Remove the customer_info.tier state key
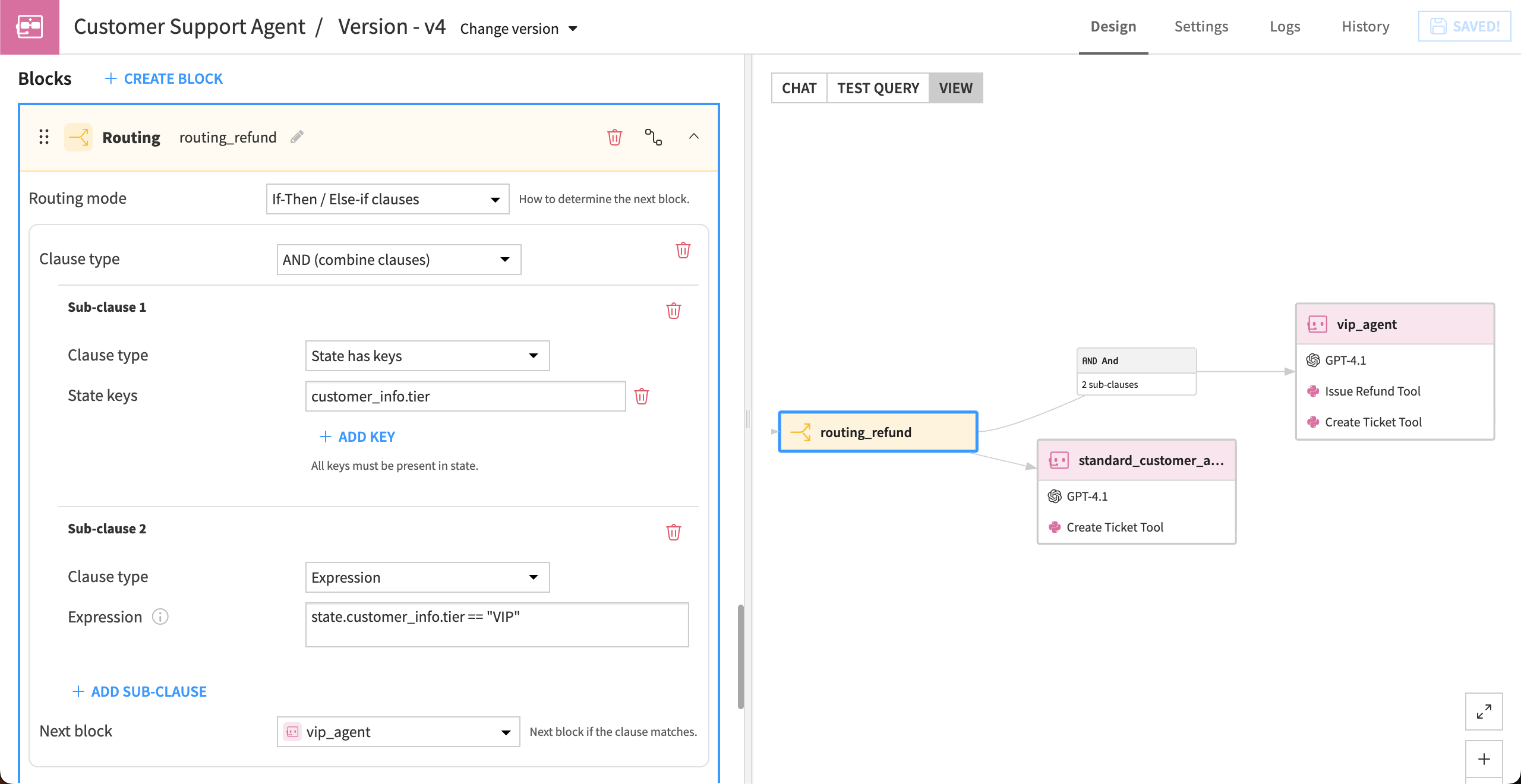Image resolution: width=1521 pixels, height=784 pixels. pyautogui.click(x=642, y=396)
